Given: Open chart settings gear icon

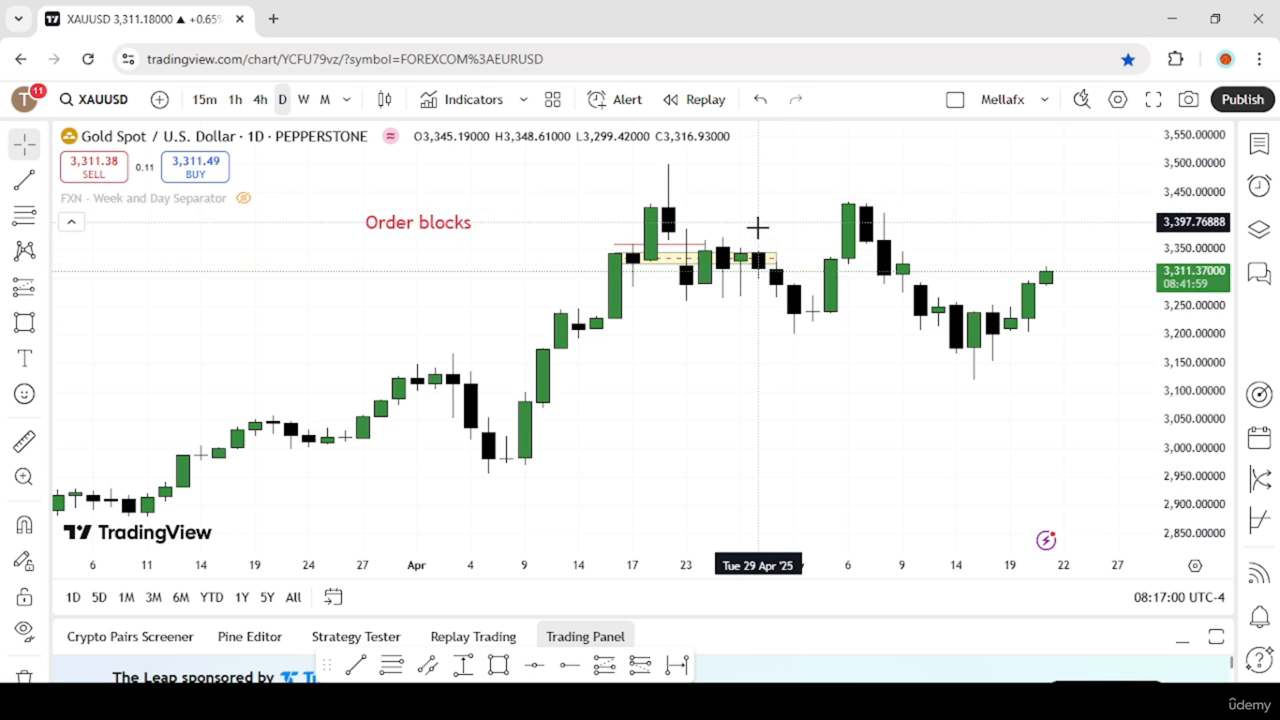Looking at the screenshot, I should click(x=1117, y=99).
